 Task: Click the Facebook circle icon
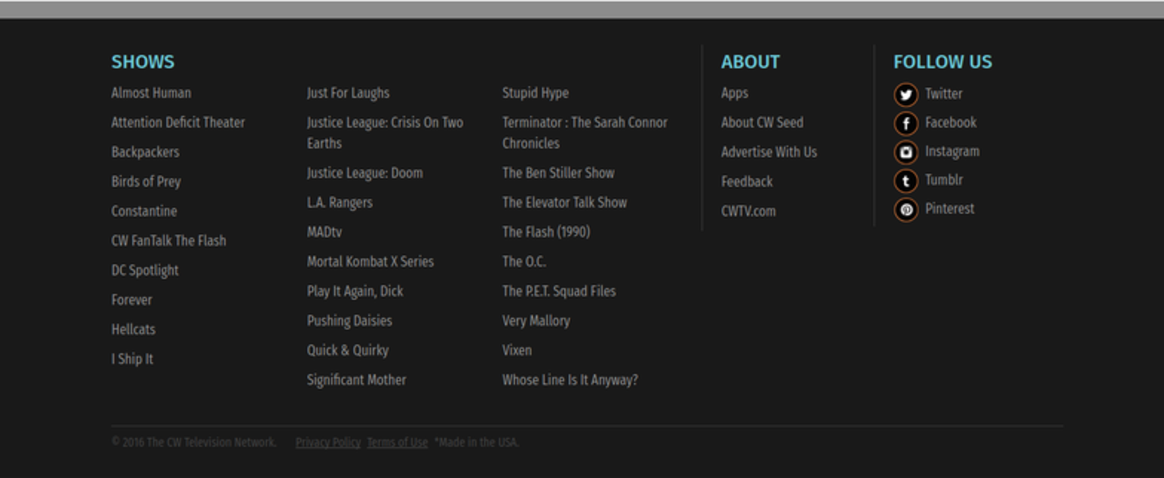coord(906,123)
